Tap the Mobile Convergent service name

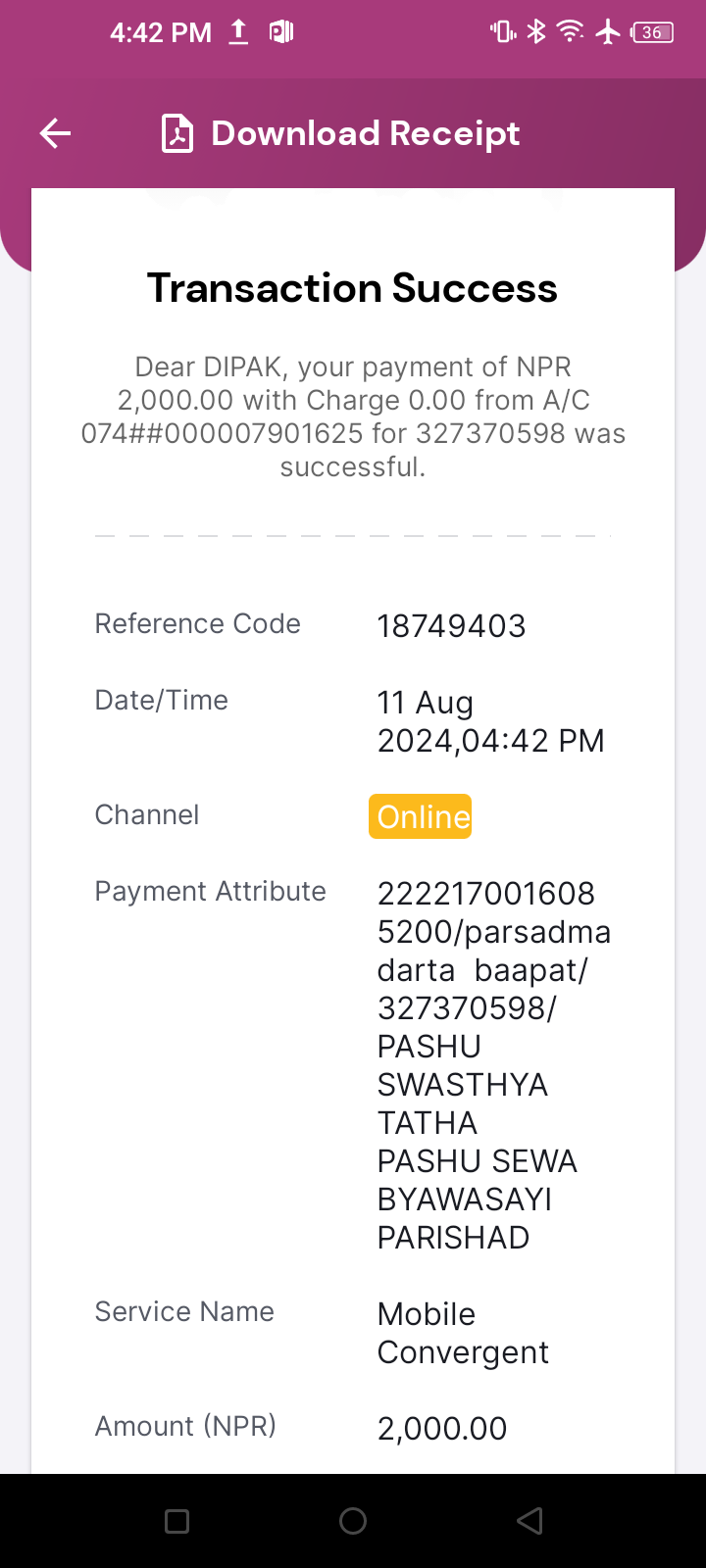click(463, 1333)
